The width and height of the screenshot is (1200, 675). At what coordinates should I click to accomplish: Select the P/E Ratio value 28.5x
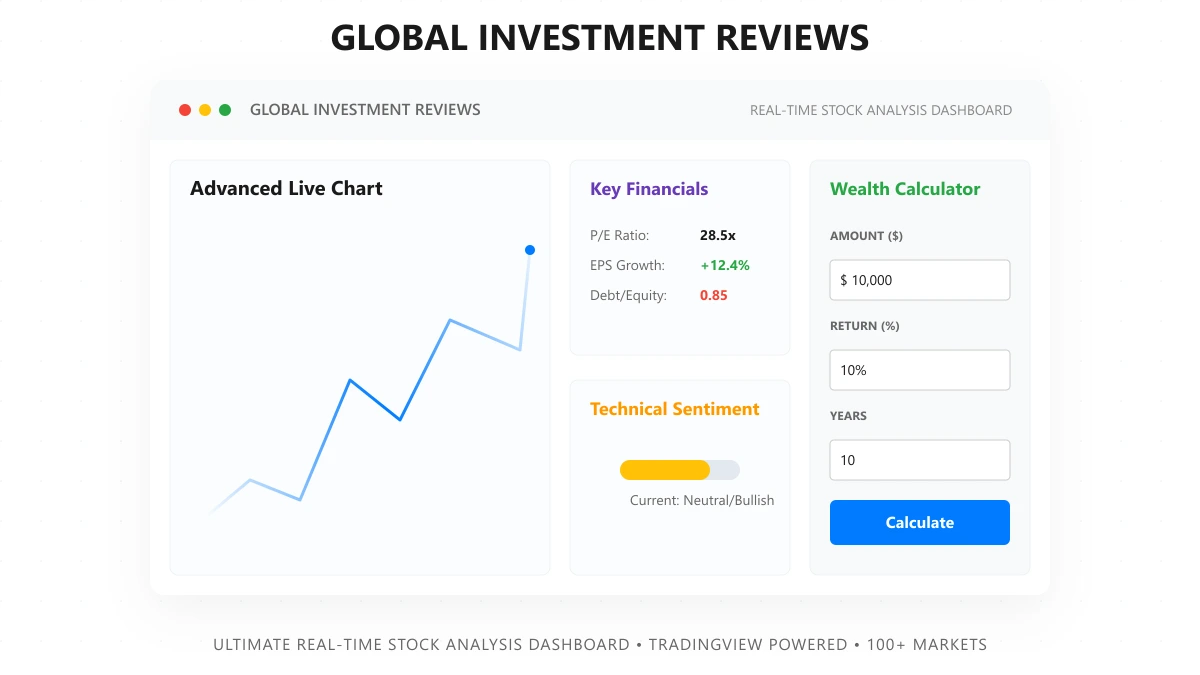click(x=718, y=236)
